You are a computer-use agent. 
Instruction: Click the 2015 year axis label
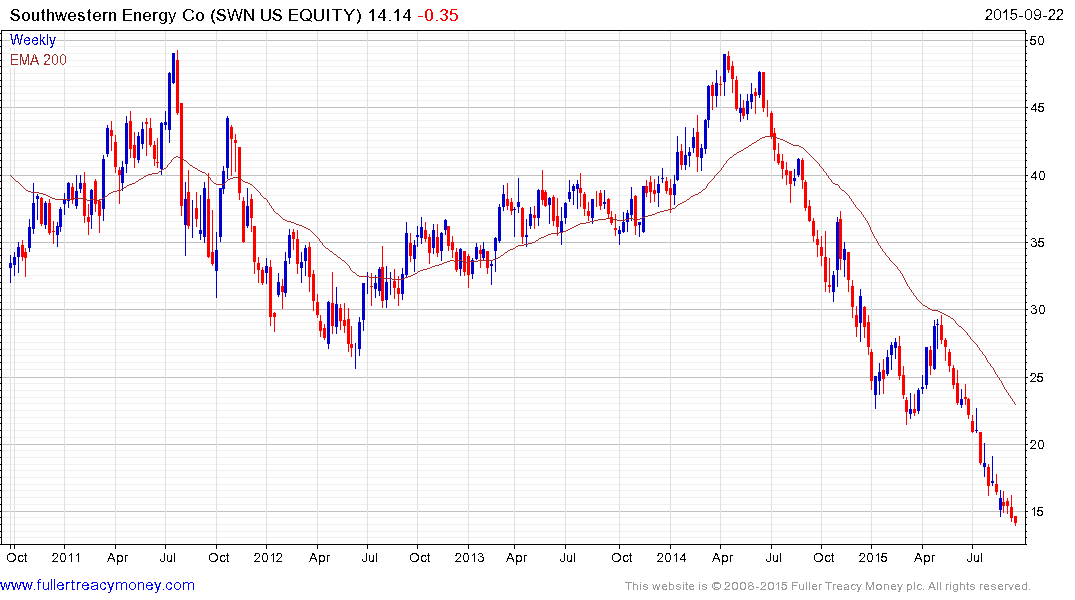tap(873, 557)
